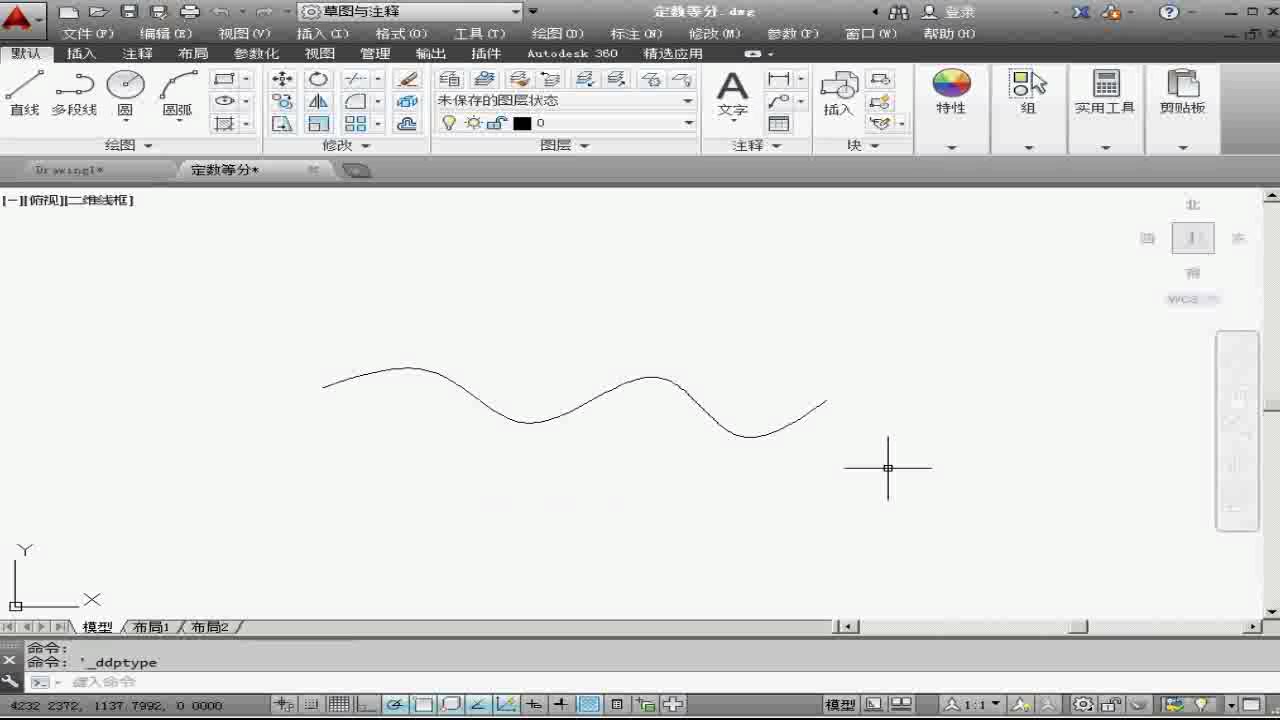The height and width of the screenshot is (720, 1280).
Task: Expand the 绘图 panel
Action: coord(129,145)
